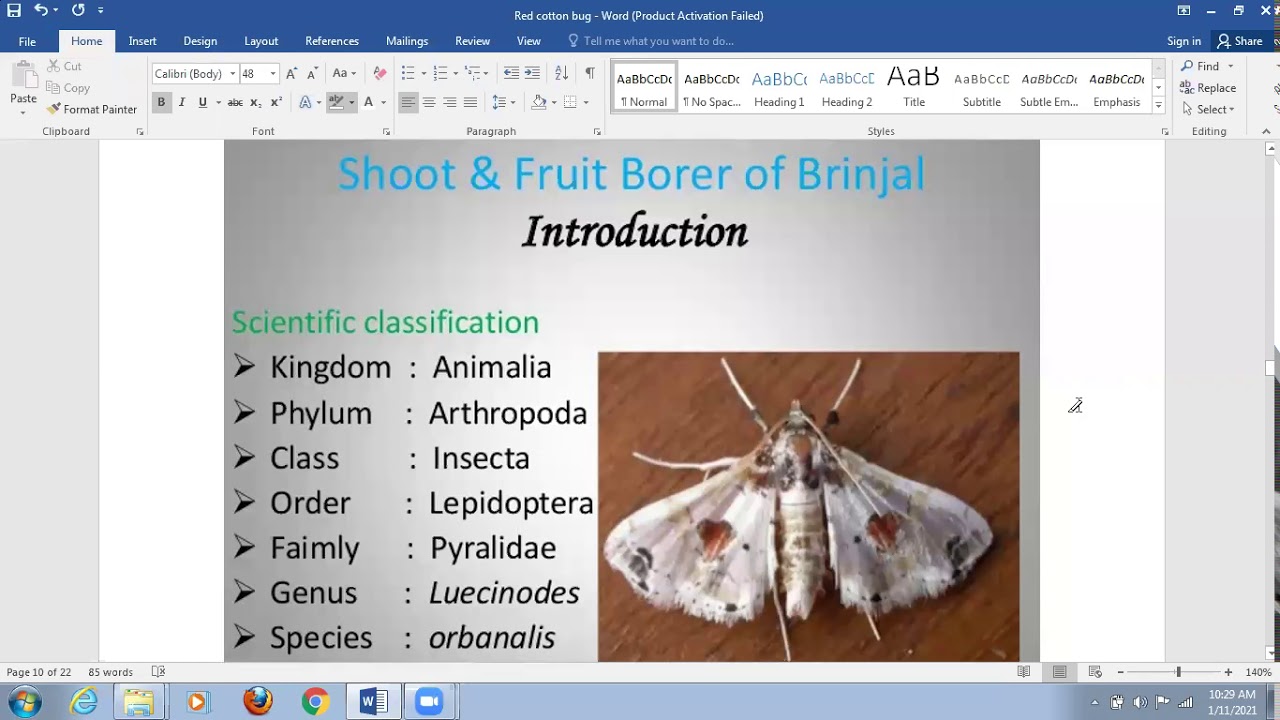1280x720 pixels.
Task: Click the Format Painter tool
Action: coord(92,109)
